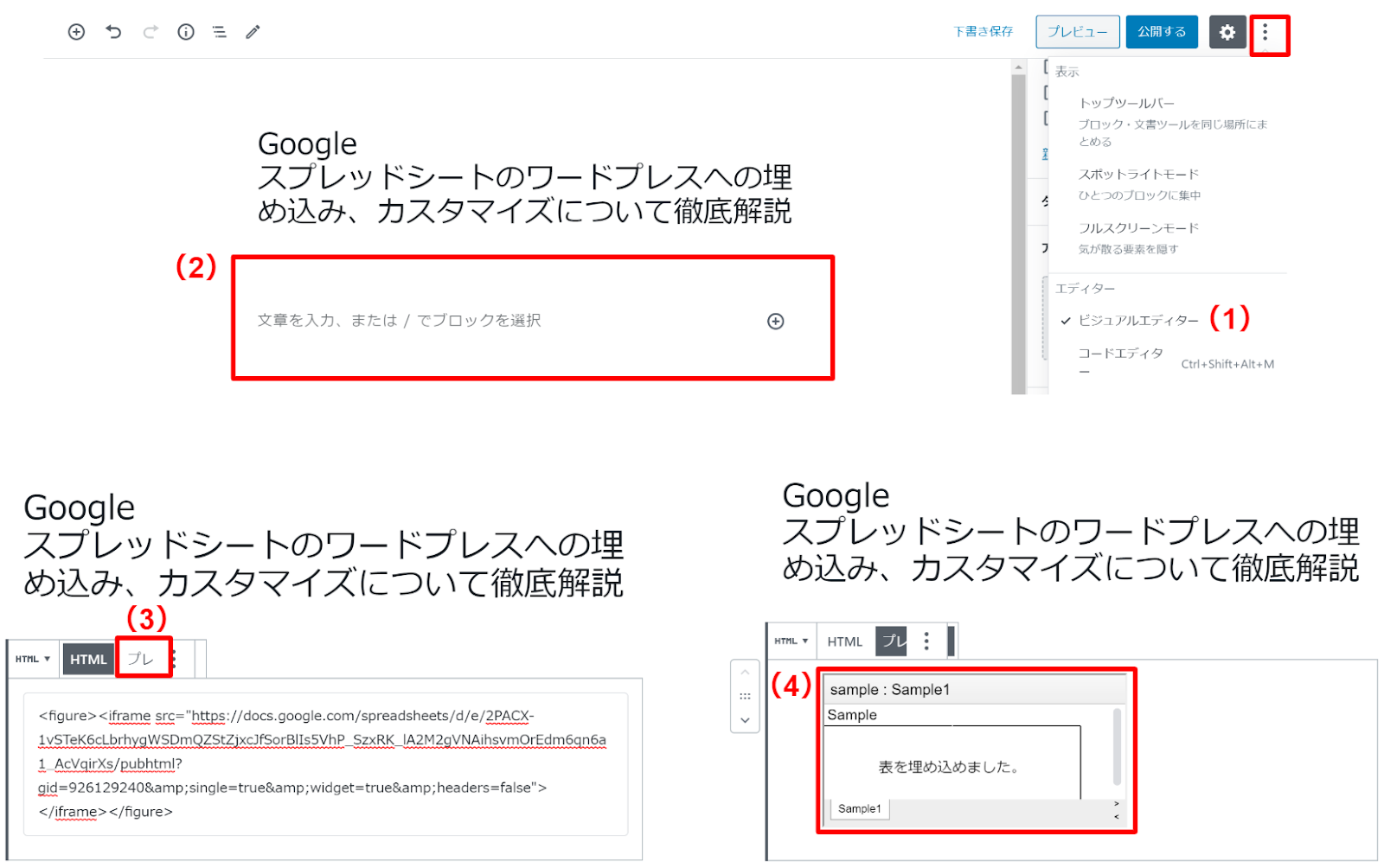Viewport: 1384px width, 868px height.
Task: Click the 公開する publish button
Action: coord(1162,32)
